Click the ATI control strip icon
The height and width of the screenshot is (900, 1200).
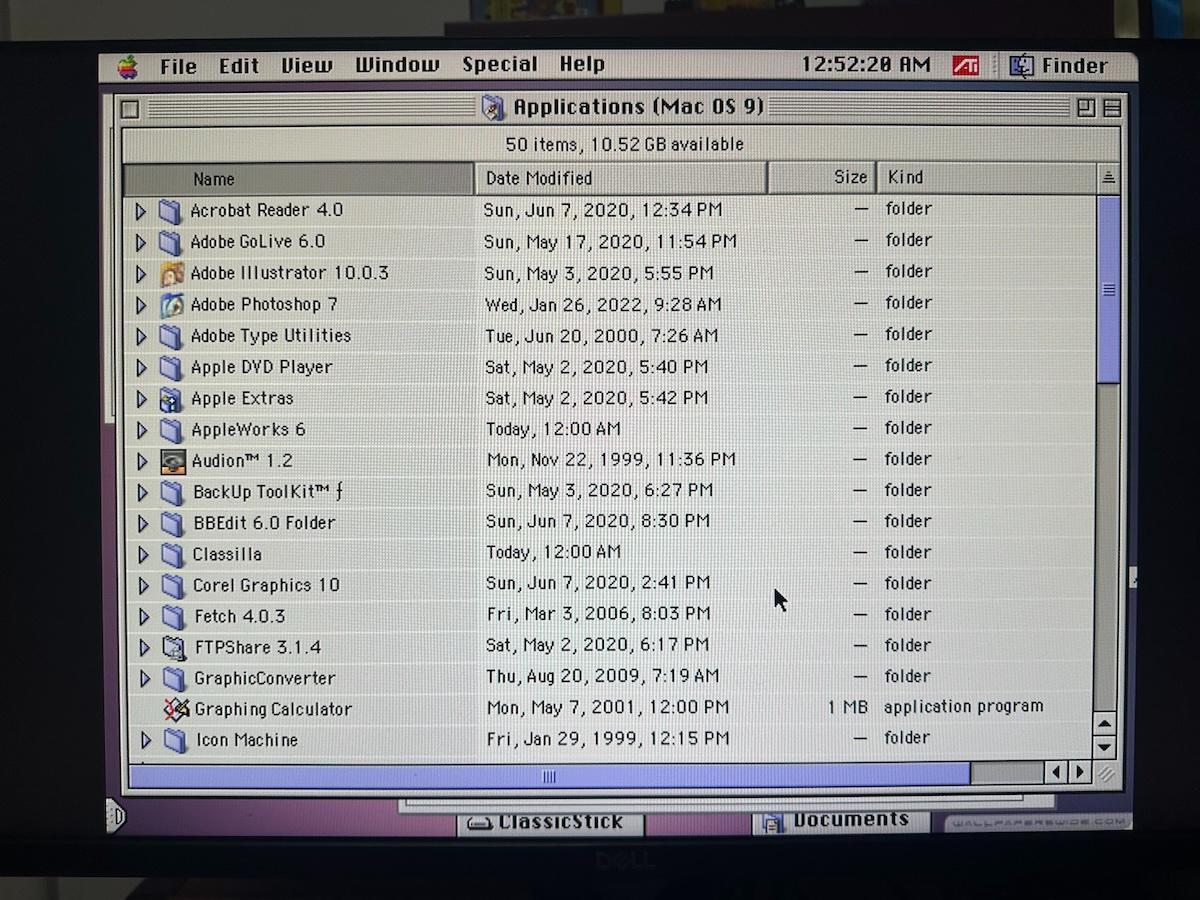click(965, 66)
